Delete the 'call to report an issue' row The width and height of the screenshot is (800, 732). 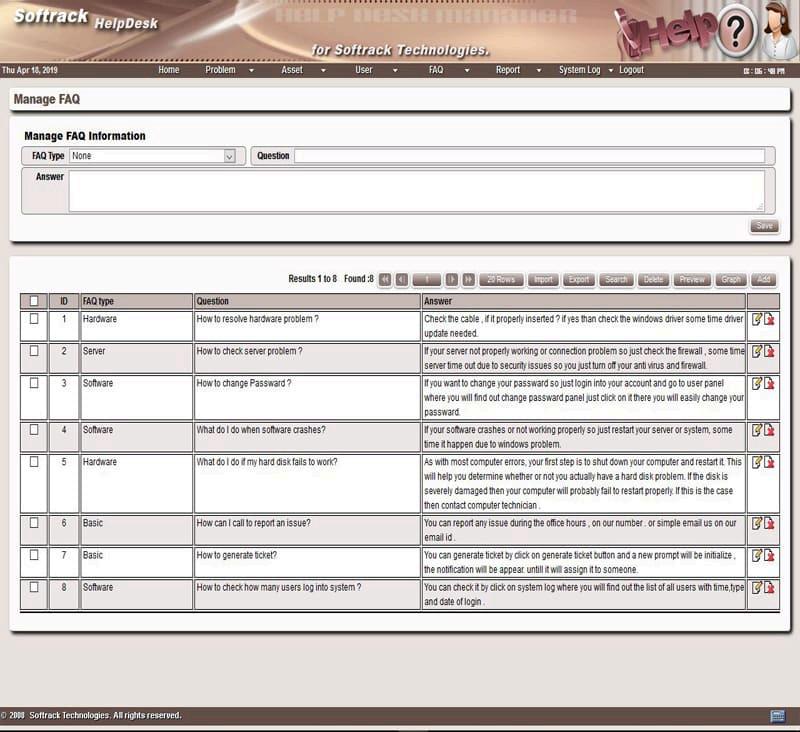click(x=769, y=523)
